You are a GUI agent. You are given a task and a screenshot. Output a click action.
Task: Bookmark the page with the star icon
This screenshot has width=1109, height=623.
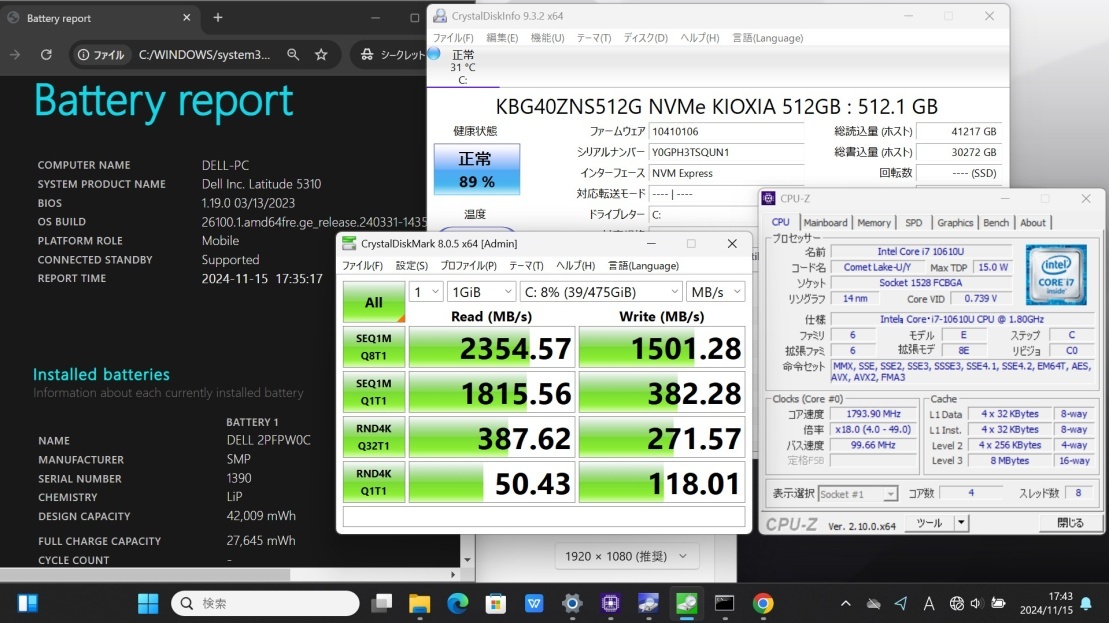(321, 54)
